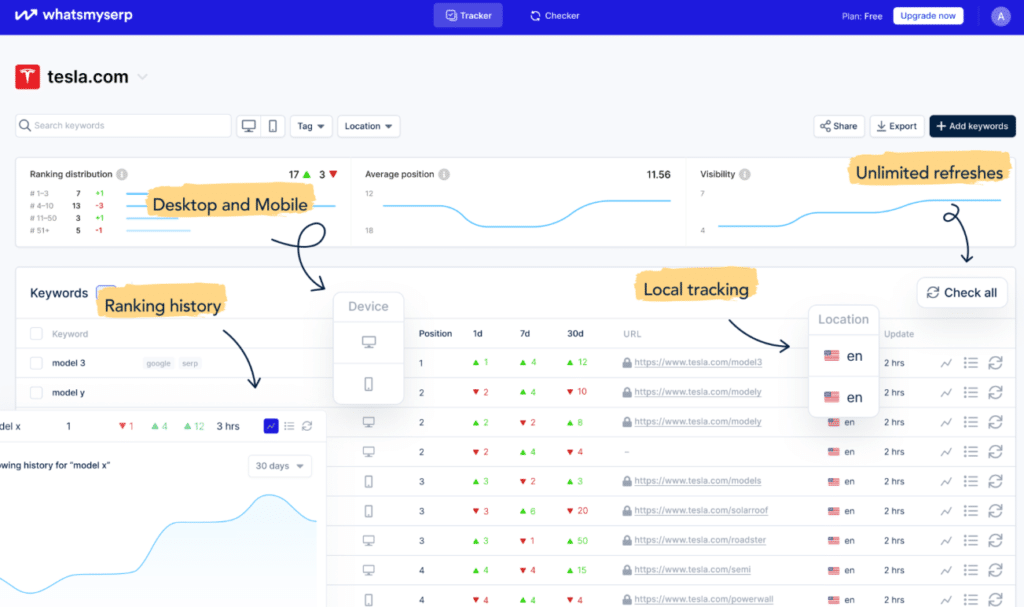Image resolution: width=1024 pixels, height=607 pixels.
Task: Select mobile in the Device popup
Action: click(368, 384)
